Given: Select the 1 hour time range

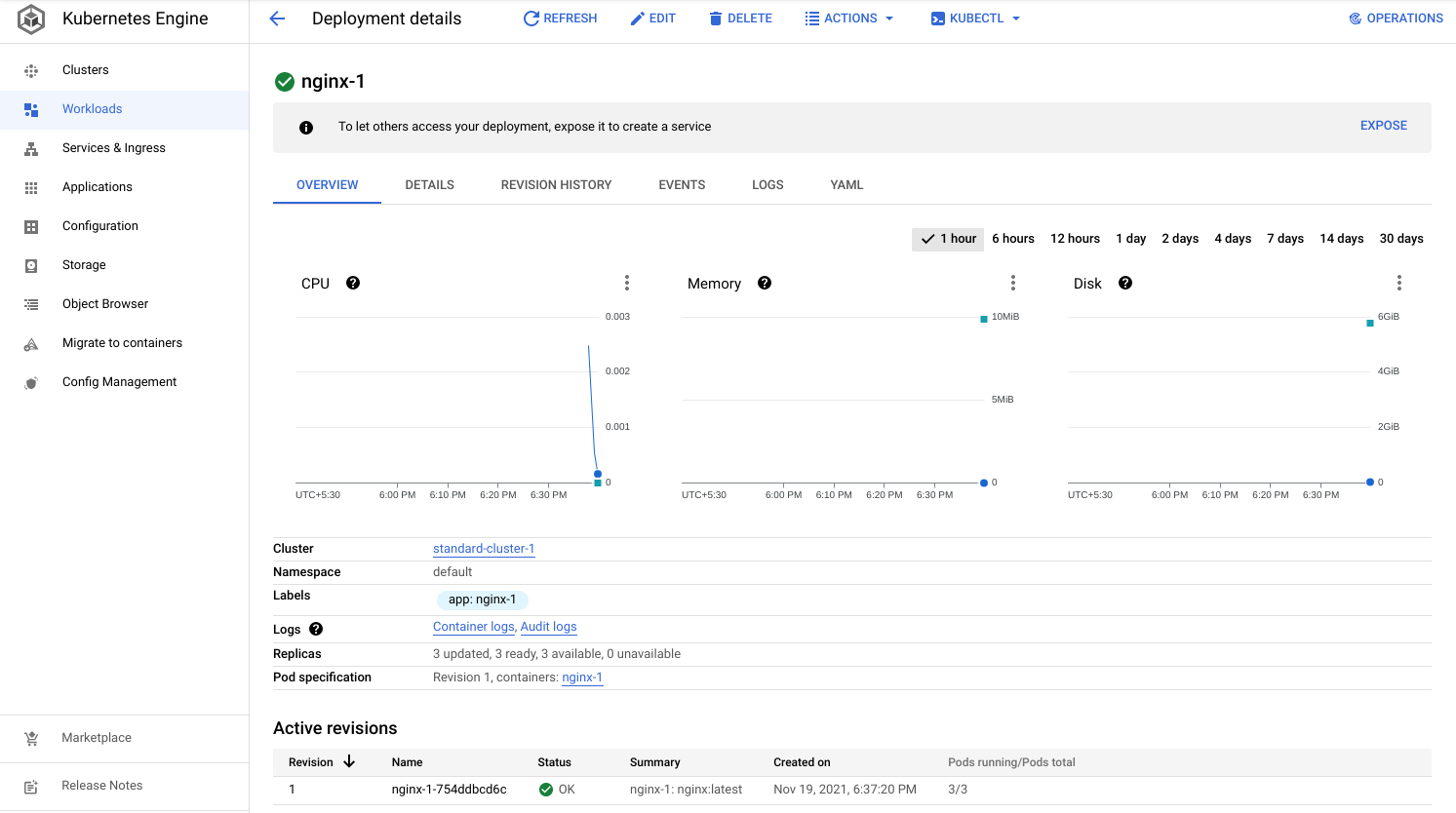Looking at the screenshot, I should 948,239.
